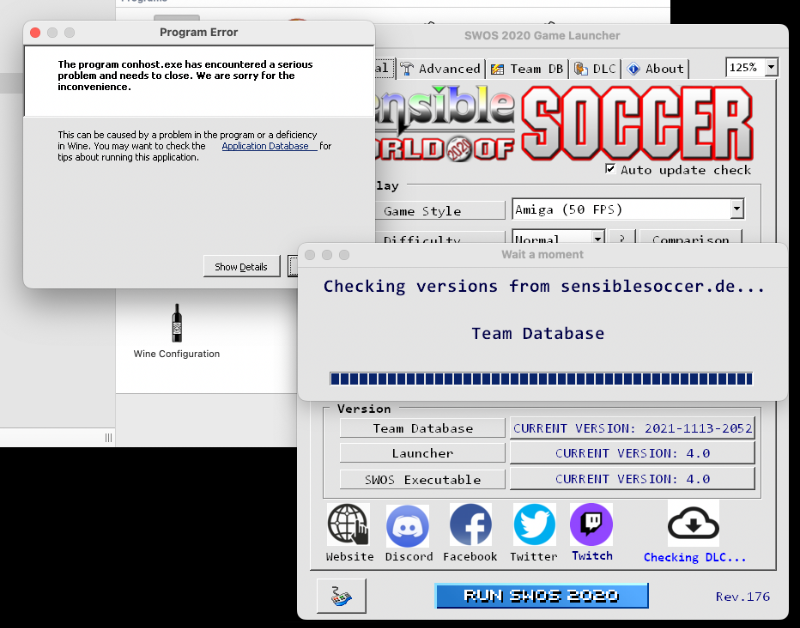The image size is (800, 628).
Task: Open the Game Style Amiga dropdown
Action: click(x=736, y=210)
